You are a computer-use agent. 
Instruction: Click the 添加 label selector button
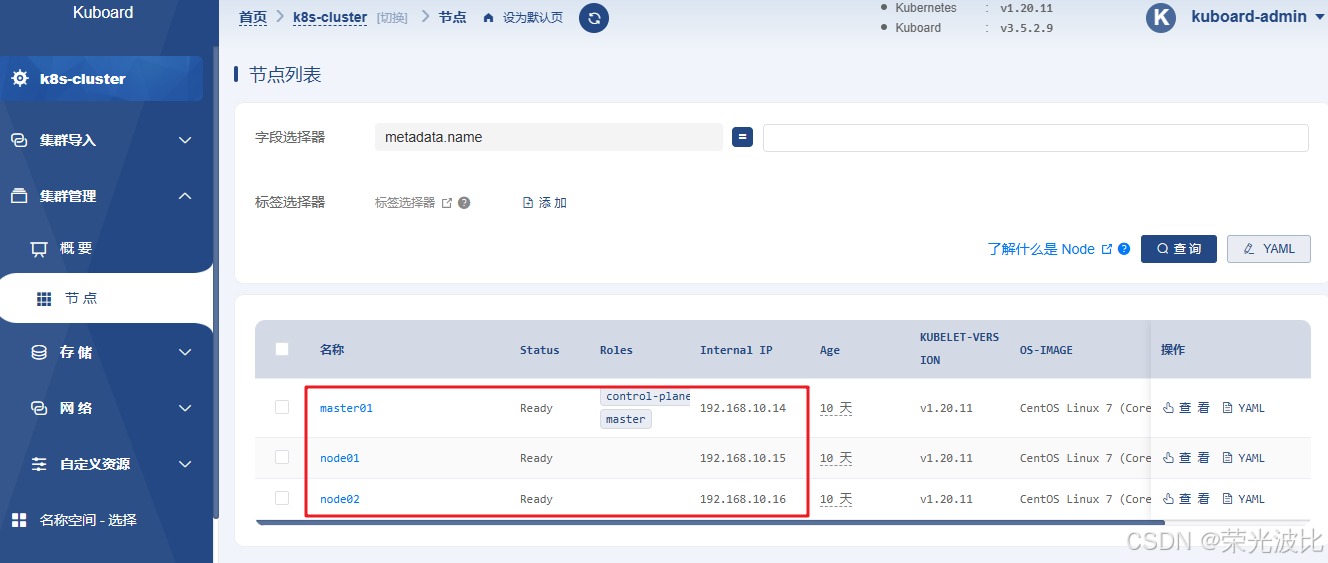pos(545,203)
